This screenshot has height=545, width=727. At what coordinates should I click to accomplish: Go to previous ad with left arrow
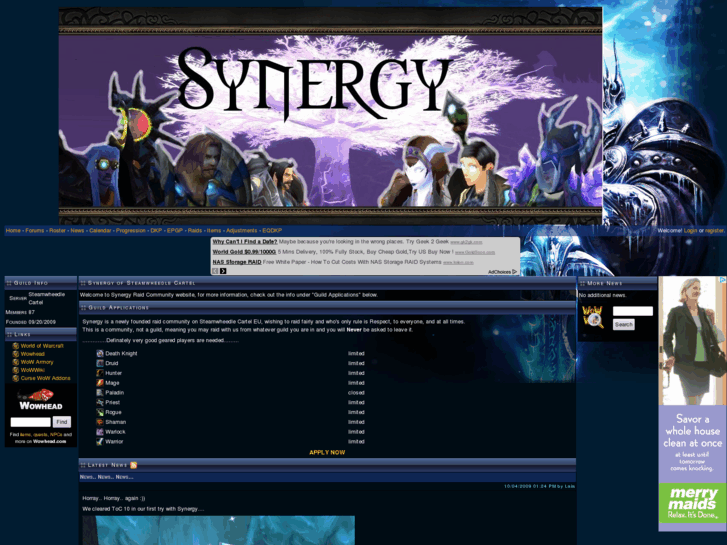(x=215, y=271)
